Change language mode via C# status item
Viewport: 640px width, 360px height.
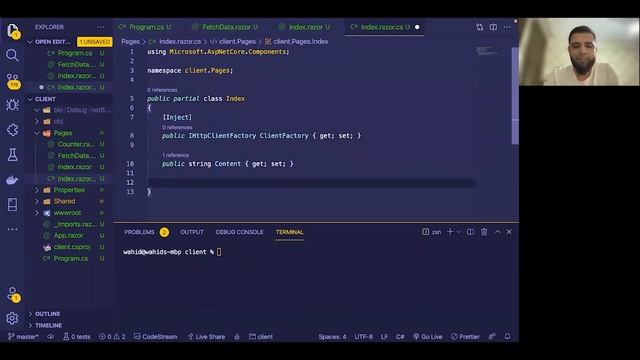(400, 336)
